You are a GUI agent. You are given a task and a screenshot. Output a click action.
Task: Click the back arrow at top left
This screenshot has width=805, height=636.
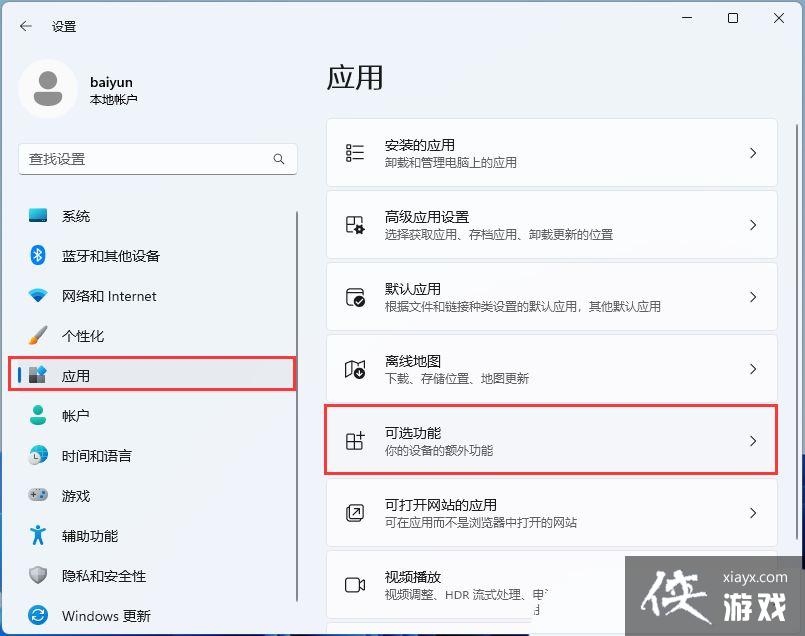point(24,26)
